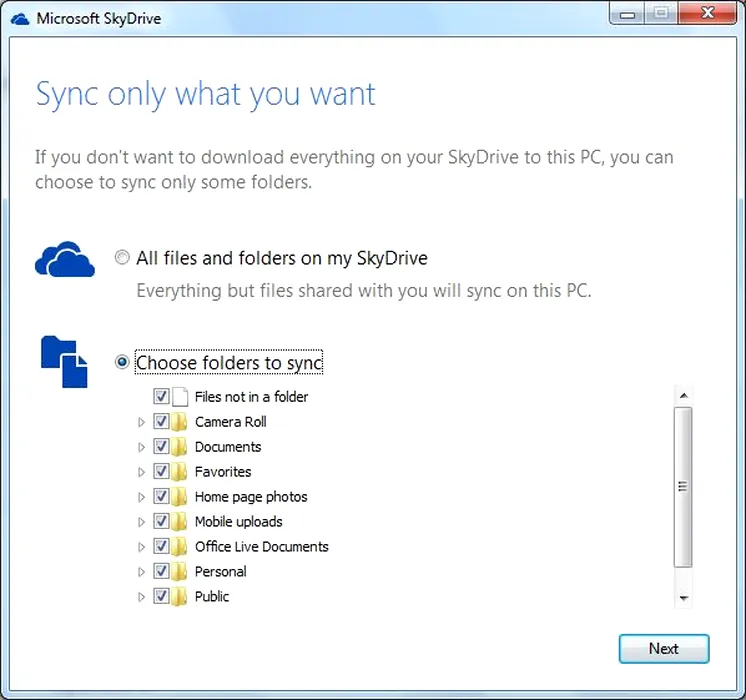
Task: Select All files and folders on my SkyDrive
Action: pos(122,258)
